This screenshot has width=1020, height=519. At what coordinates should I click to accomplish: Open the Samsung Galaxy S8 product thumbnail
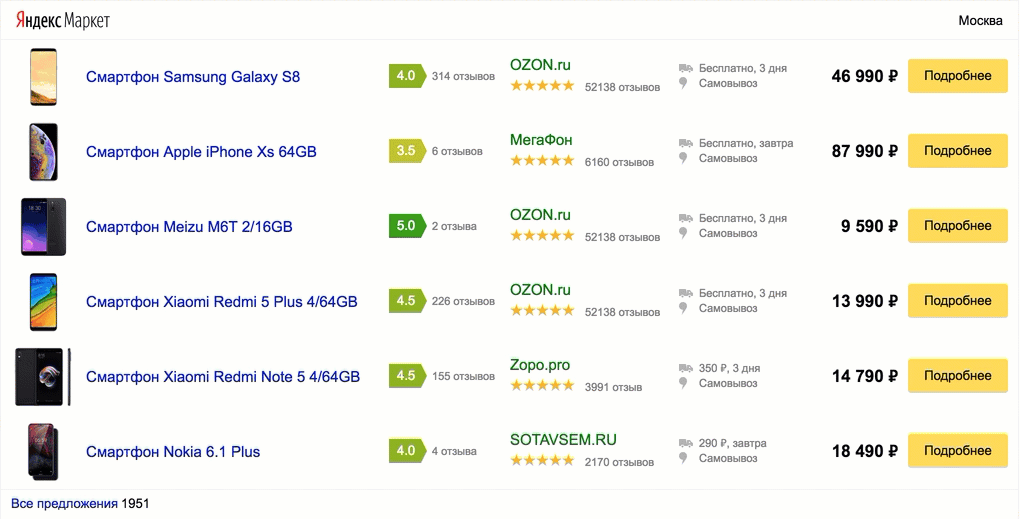click(x=44, y=77)
